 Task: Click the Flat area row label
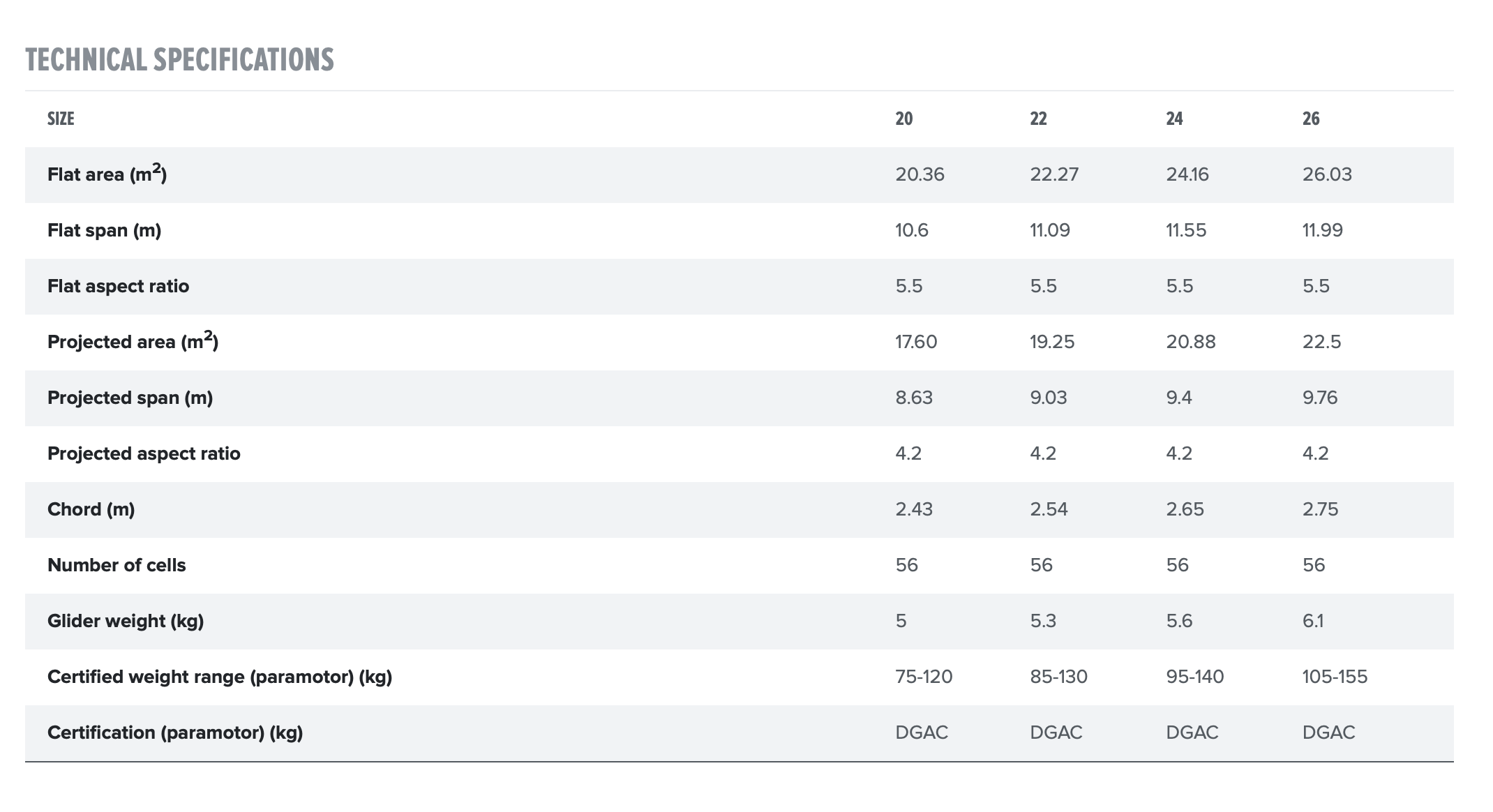107,174
